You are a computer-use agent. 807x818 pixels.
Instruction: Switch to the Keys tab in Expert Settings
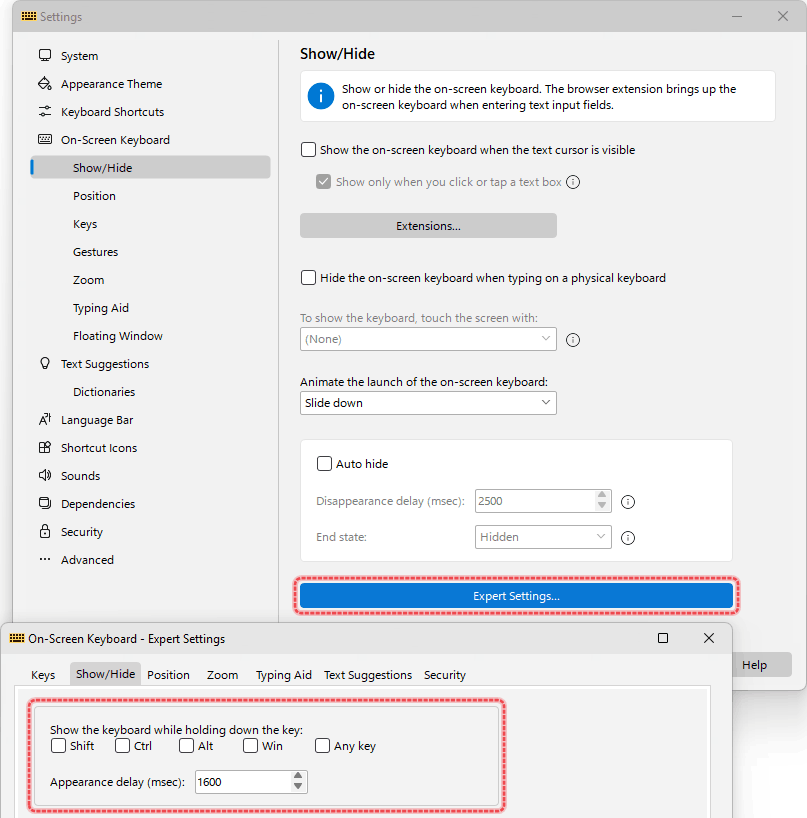(43, 675)
